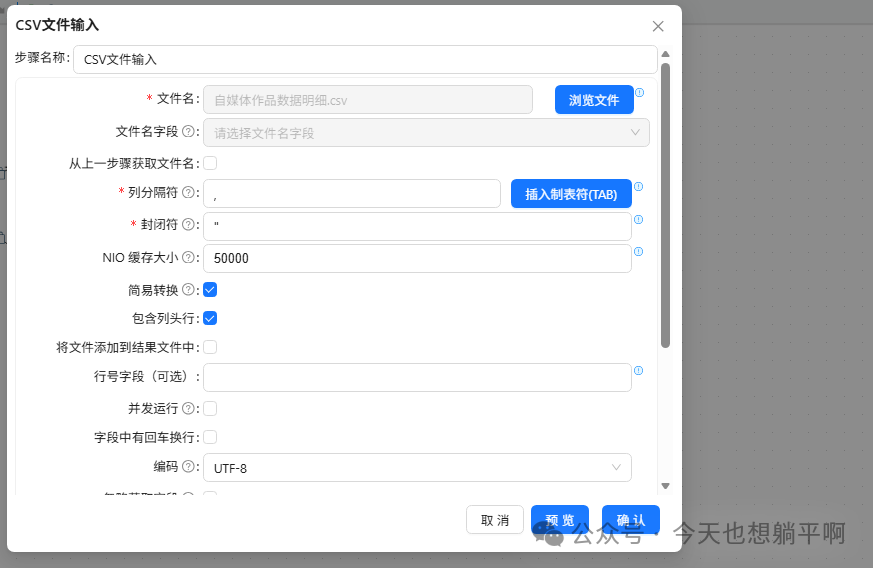Click the 插入制表符(TAB) button

pyautogui.click(x=571, y=194)
